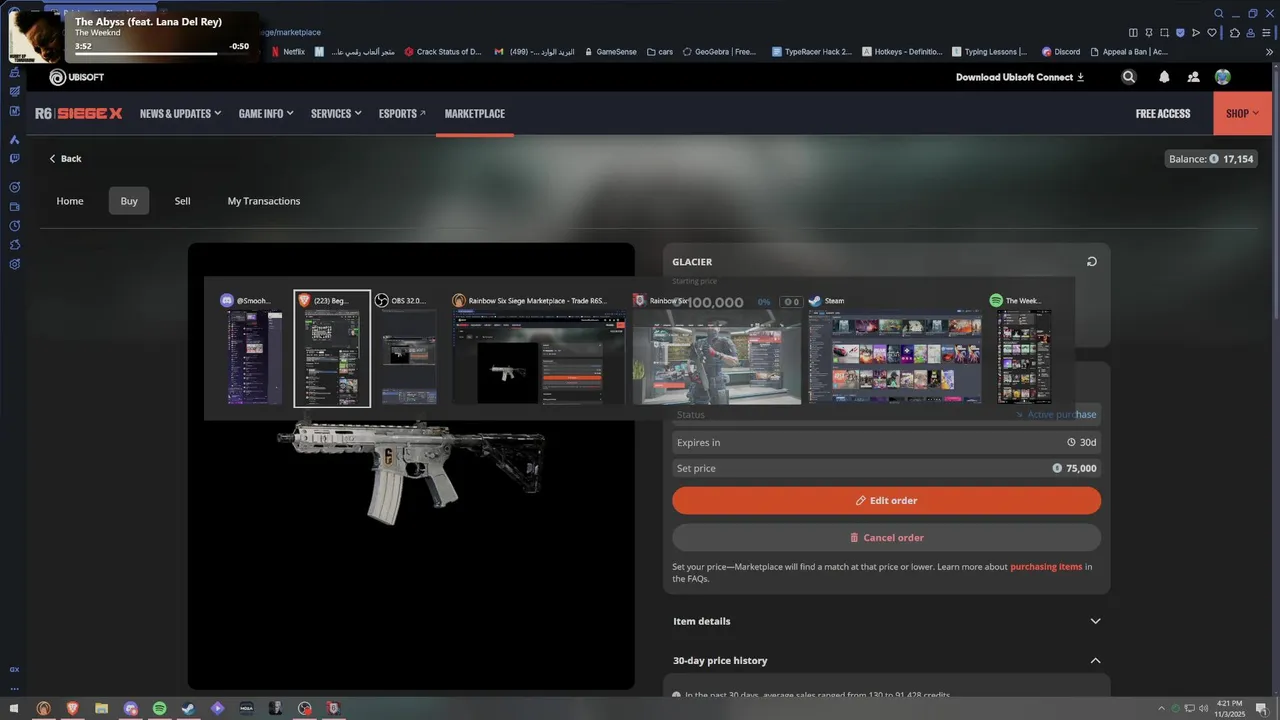The height and width of the screenshot is (720, 1280).
Task: Open the browser profile icon
Action: [x=1251, y=32]
